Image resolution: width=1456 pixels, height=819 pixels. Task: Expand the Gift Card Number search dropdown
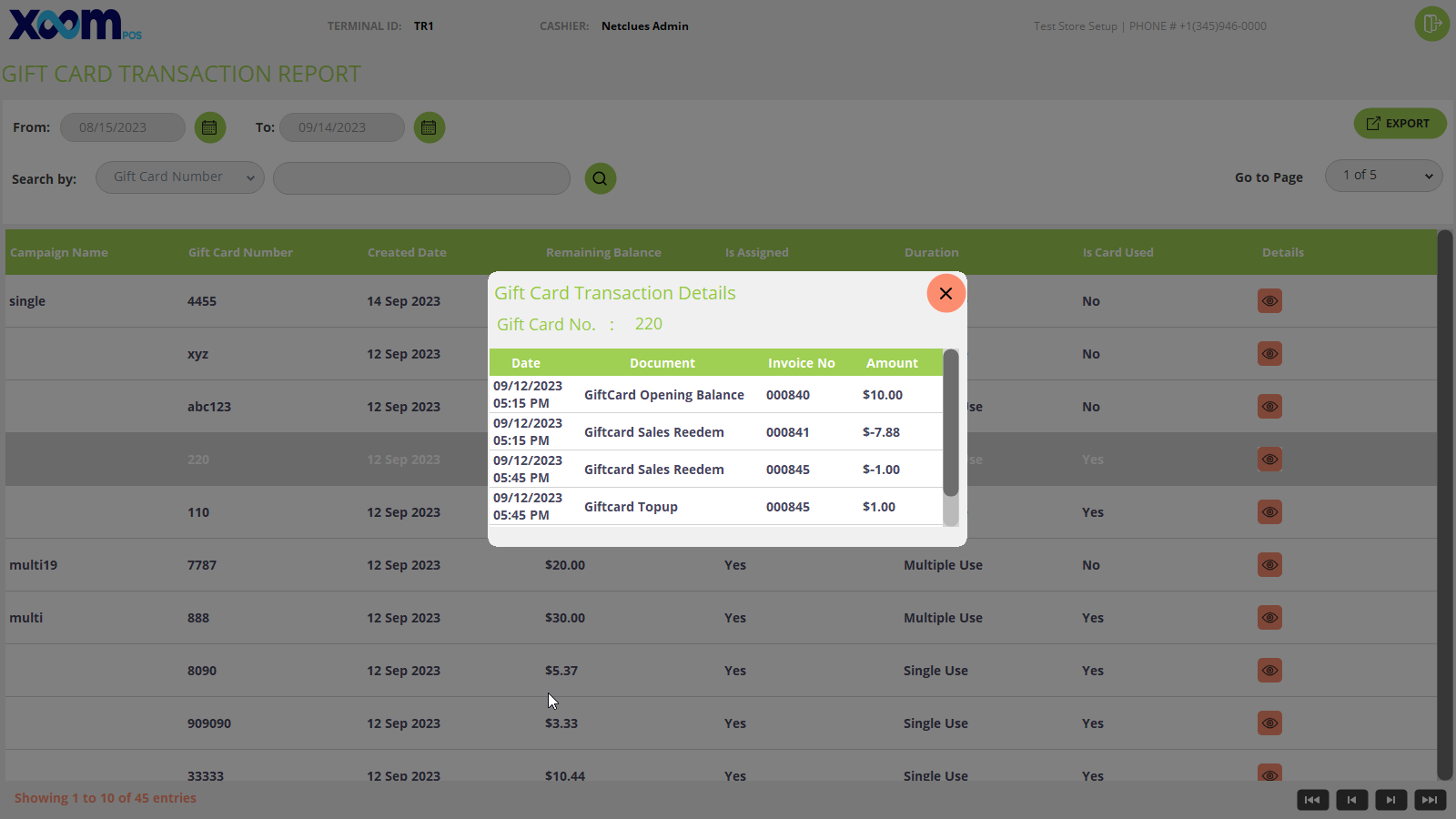coord(180,177)
